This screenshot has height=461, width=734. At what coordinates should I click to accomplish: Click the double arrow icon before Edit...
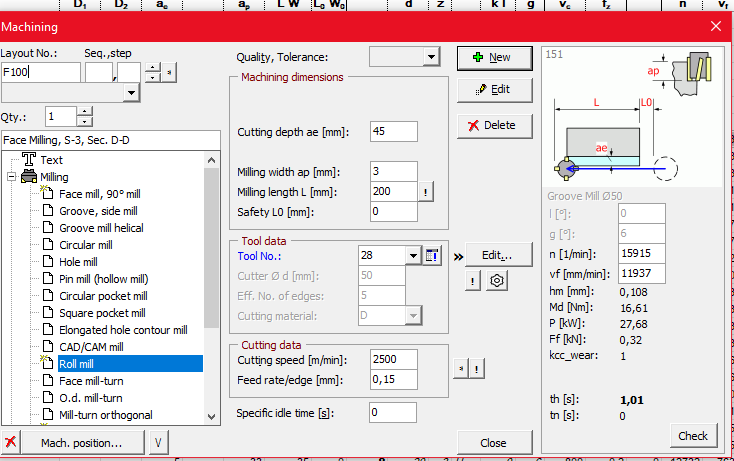(x=458, y=256)
